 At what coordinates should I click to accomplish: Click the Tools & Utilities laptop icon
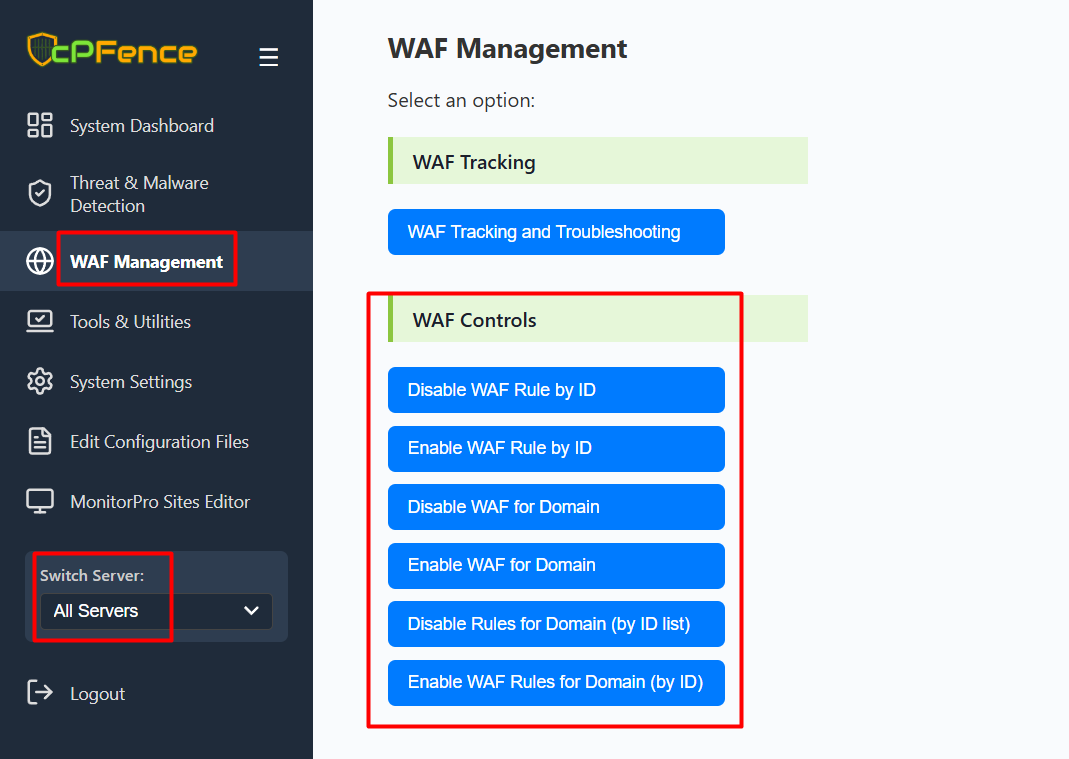click(40, 321)
